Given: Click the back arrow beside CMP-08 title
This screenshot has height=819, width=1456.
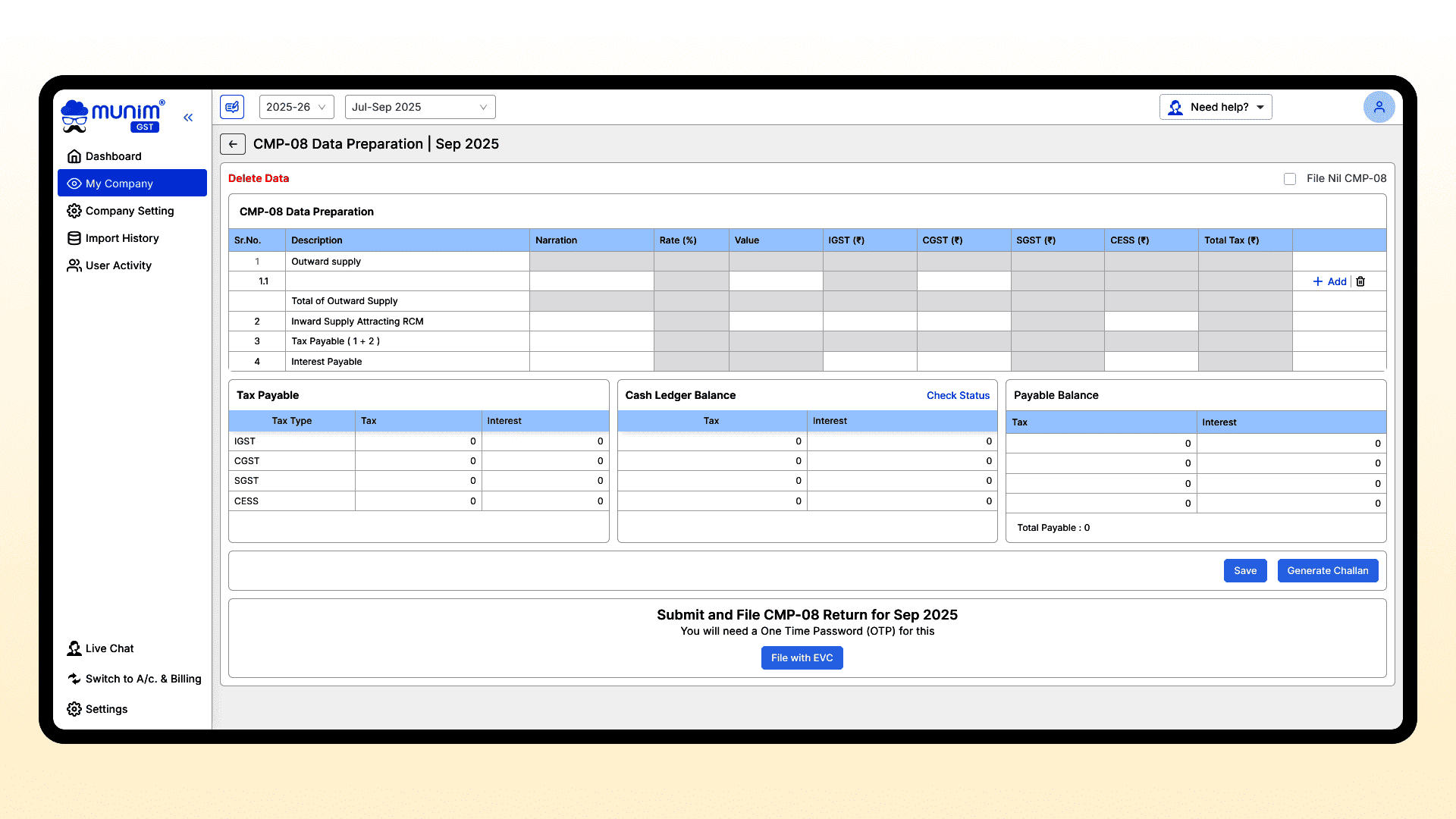Looking at the screenshot, I should [x=233, y=144].
